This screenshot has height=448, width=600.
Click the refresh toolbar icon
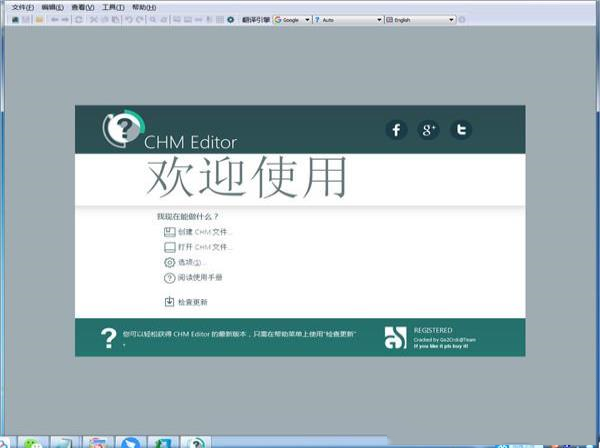[78, 20]
